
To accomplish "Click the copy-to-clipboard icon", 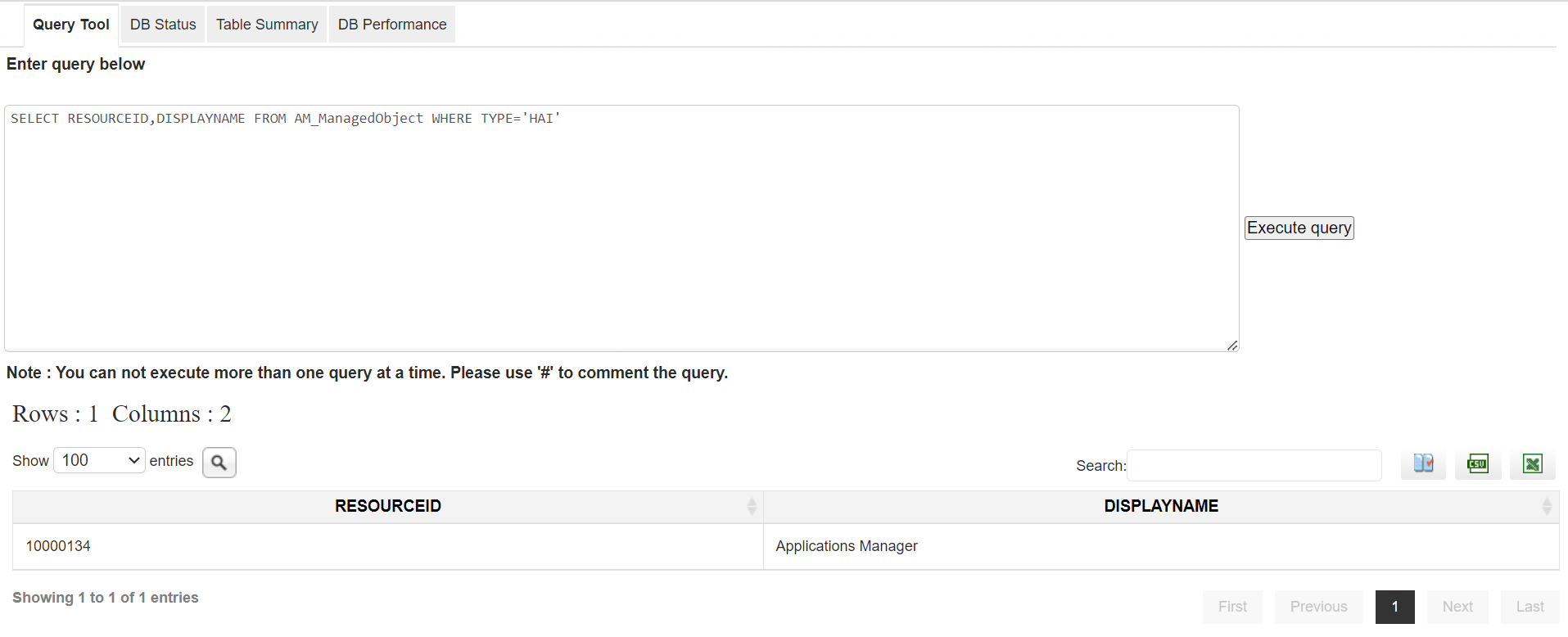I will click(1423, 463).
